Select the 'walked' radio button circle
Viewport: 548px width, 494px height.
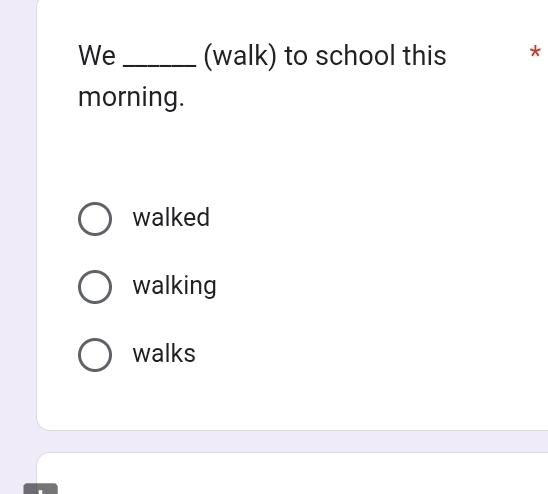click(x=95, y=219)
